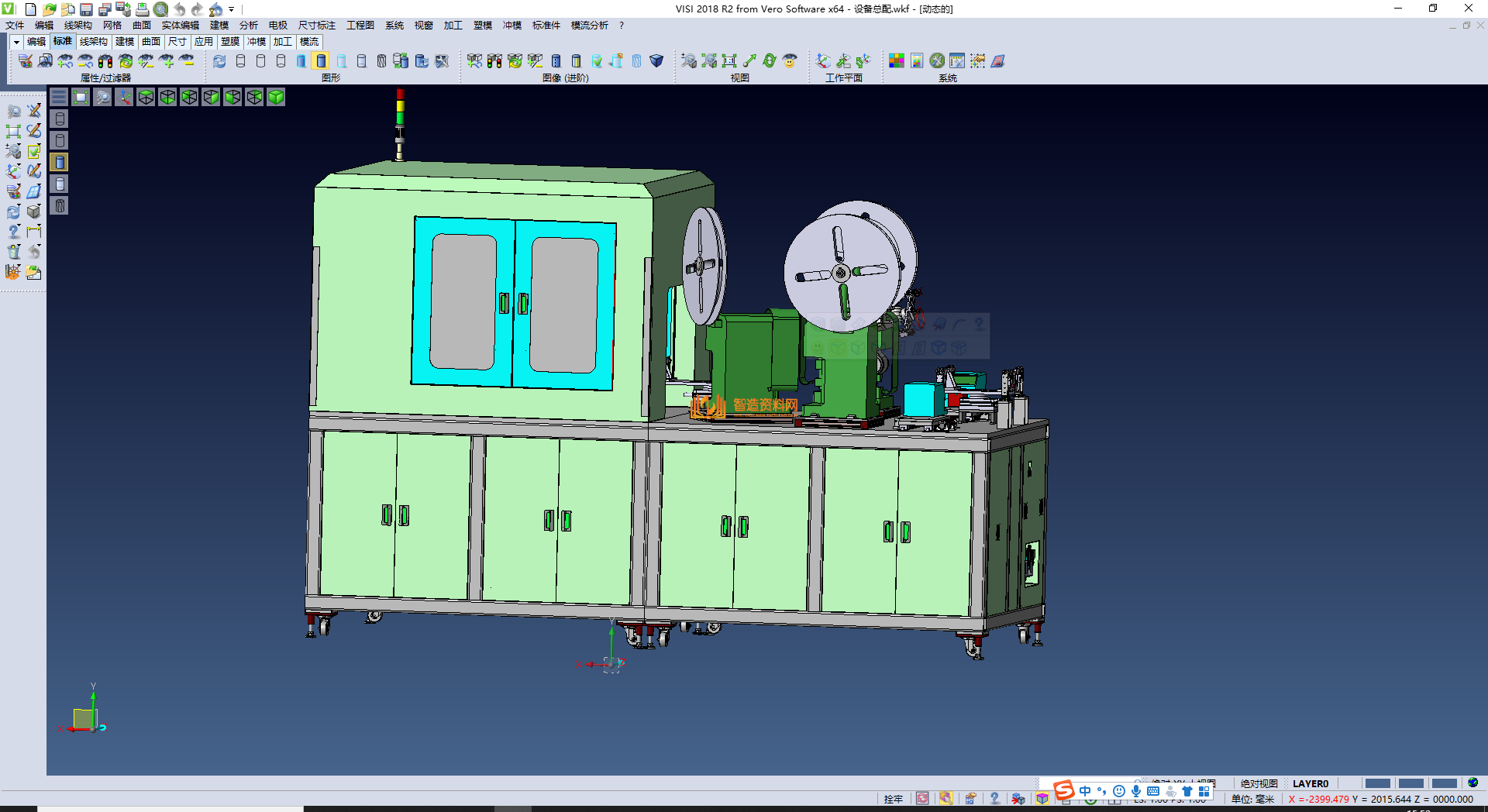Click the 绝对视图 status bar button
The image size is (1488, 812).
[x=1259, y=783]
